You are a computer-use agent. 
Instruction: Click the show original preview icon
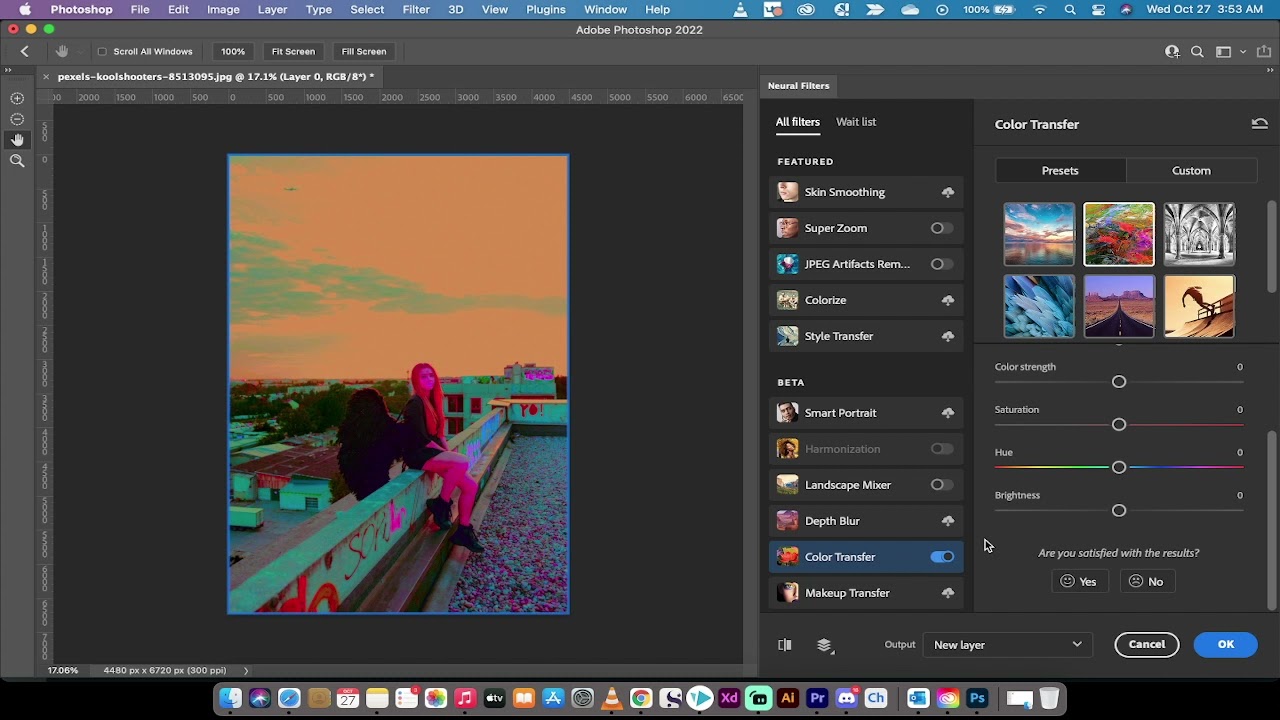(785, 645)
